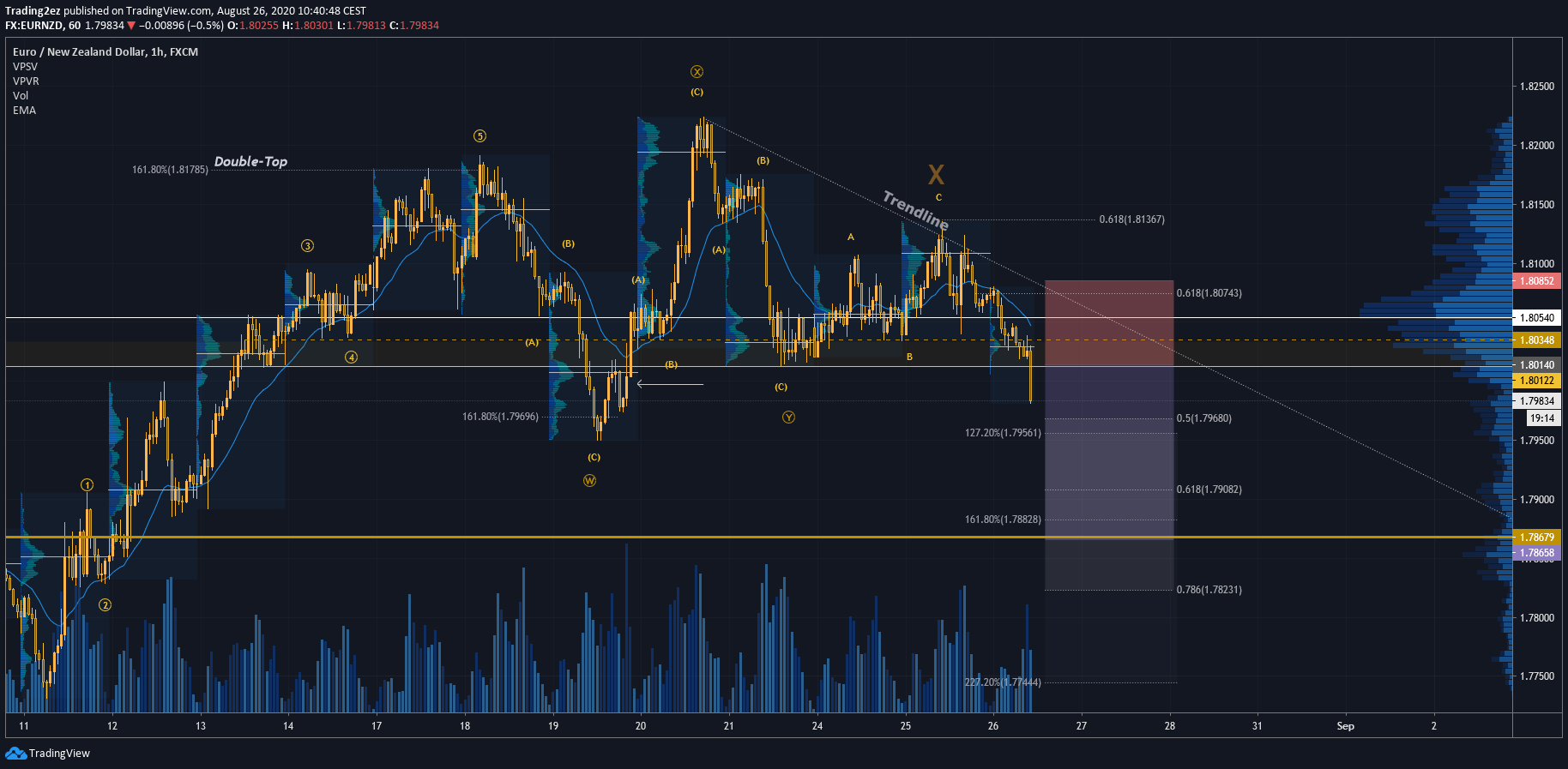Screen dimensions: 1568x769
Task: Click the circled 2 wave marker
Action: [105, 605]
